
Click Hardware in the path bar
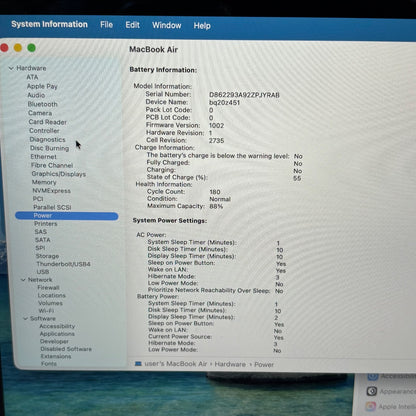[230, 364]
